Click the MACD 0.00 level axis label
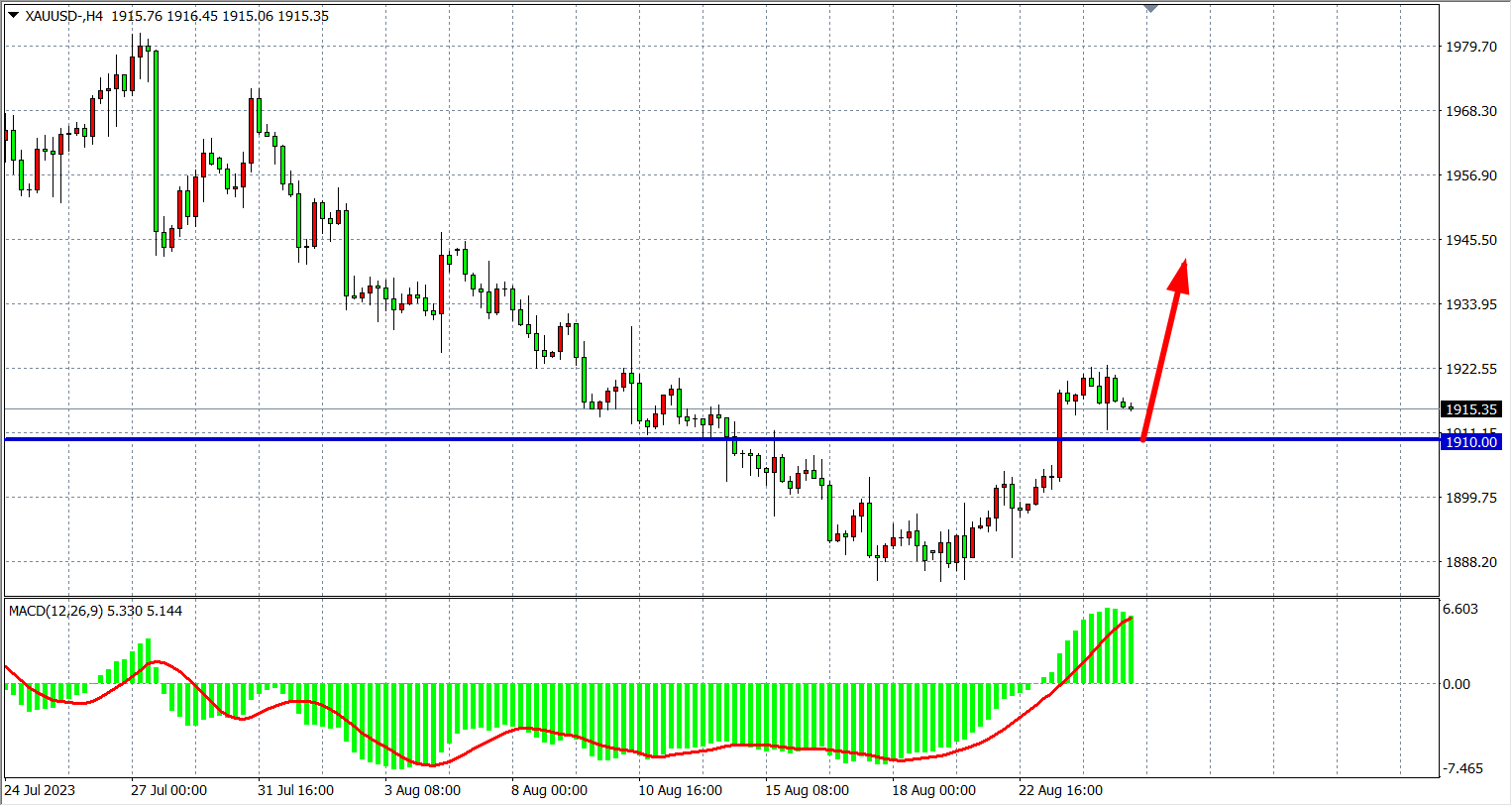Image resolution: width=1512 pixels, height=806 pixels. coord(1457,684)
